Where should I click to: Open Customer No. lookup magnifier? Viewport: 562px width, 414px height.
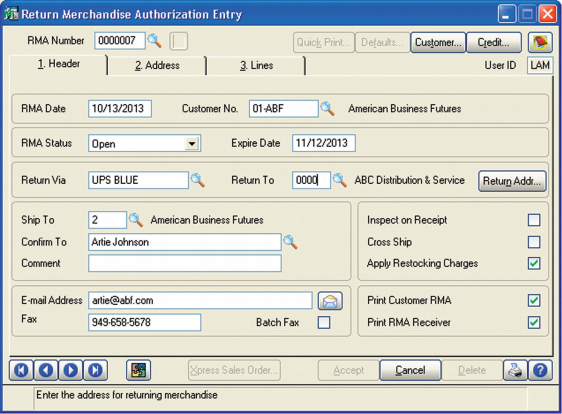click(327, 109)
